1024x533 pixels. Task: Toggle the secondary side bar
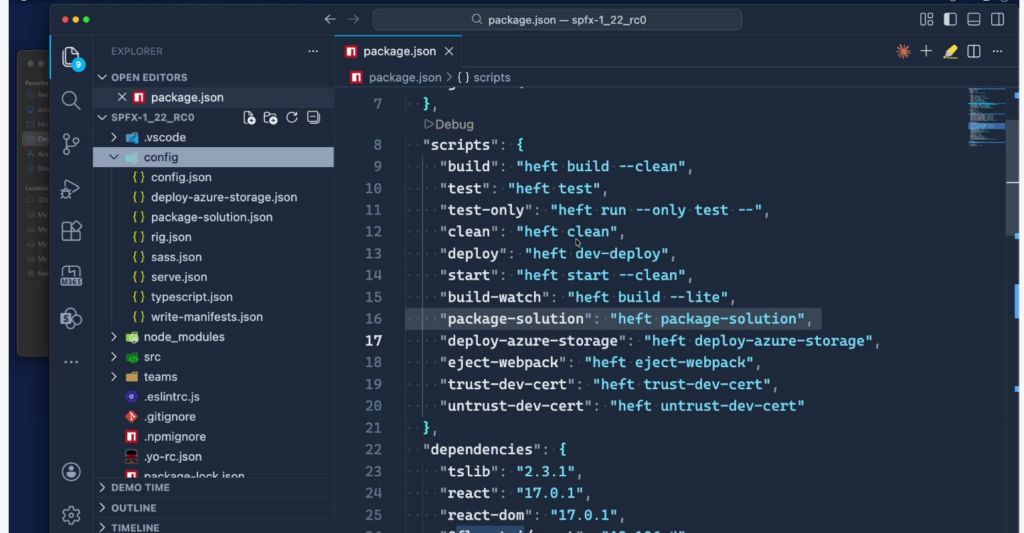point(997,19)
